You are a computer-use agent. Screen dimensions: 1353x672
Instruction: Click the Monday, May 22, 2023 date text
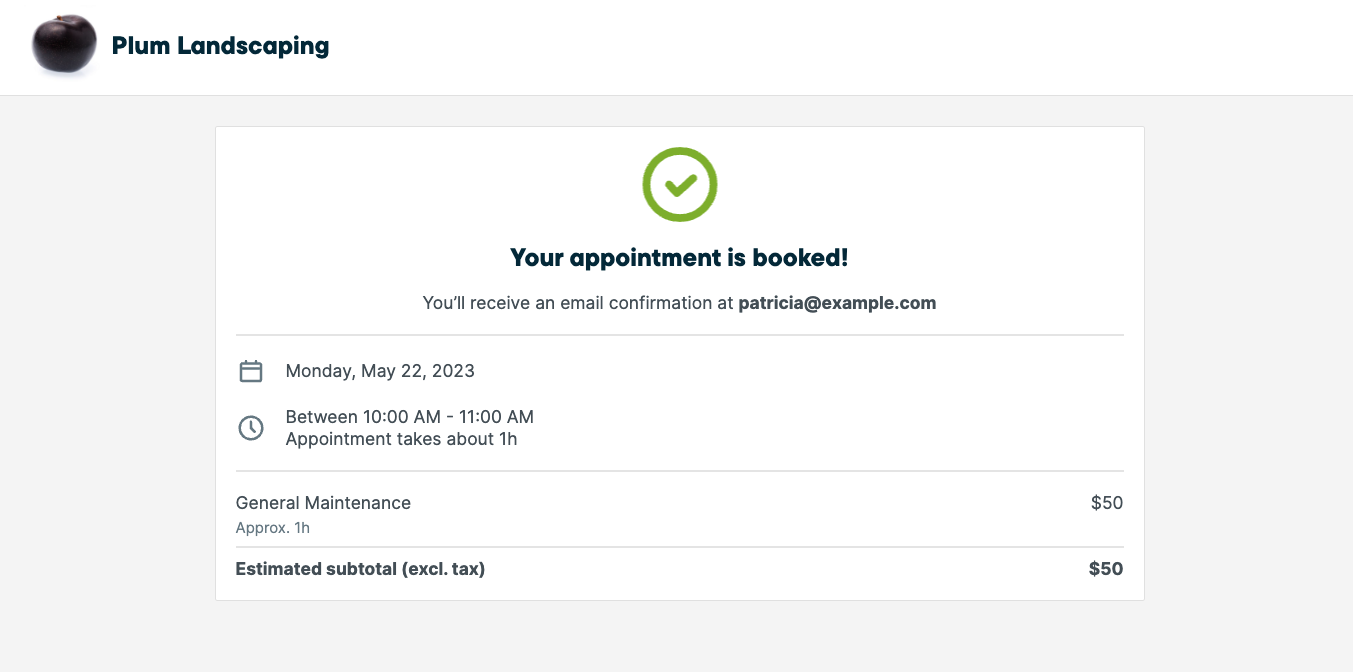(380, 371)
